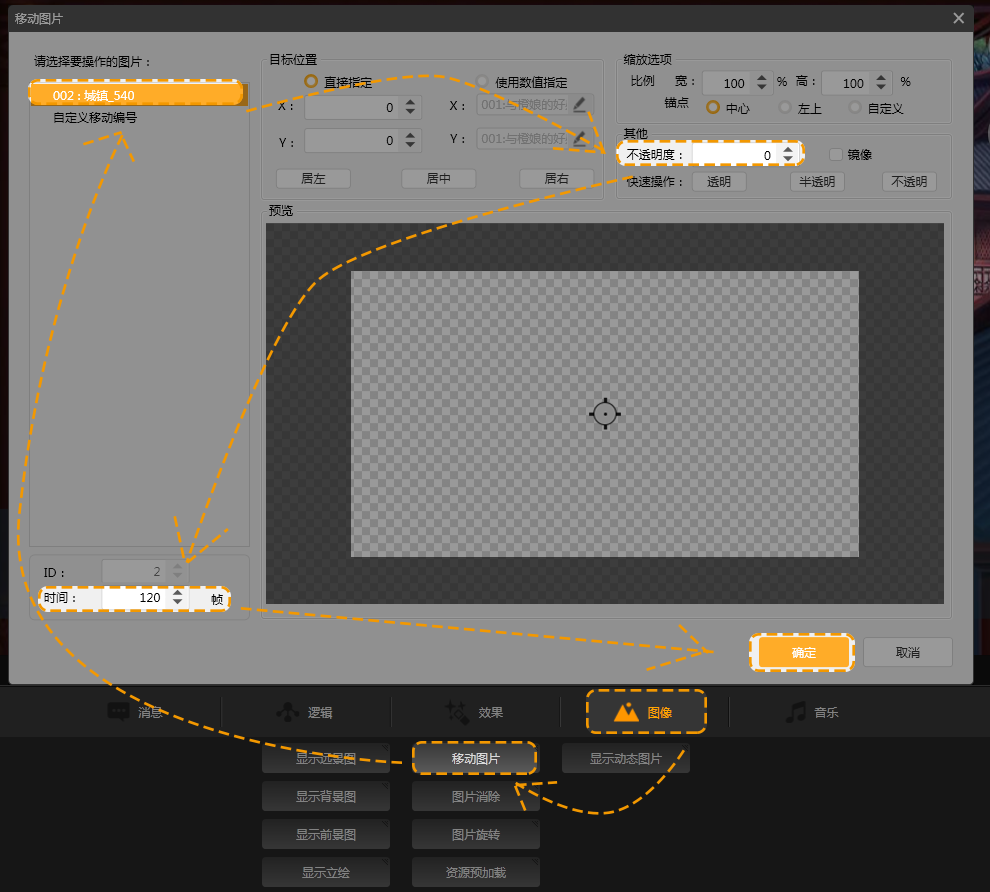990x892 pixels.
Task: Enable the 镜像 mirror checkbox
Action: point(836,154)
